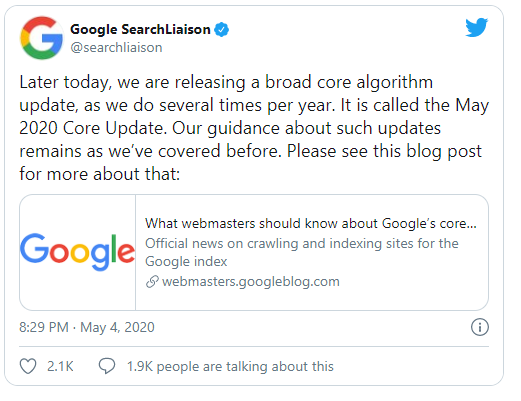Open '1.9K people are talking about this'
Image resolution: width=521 pixels, height=401 pixels.
[x=230, y=366]
